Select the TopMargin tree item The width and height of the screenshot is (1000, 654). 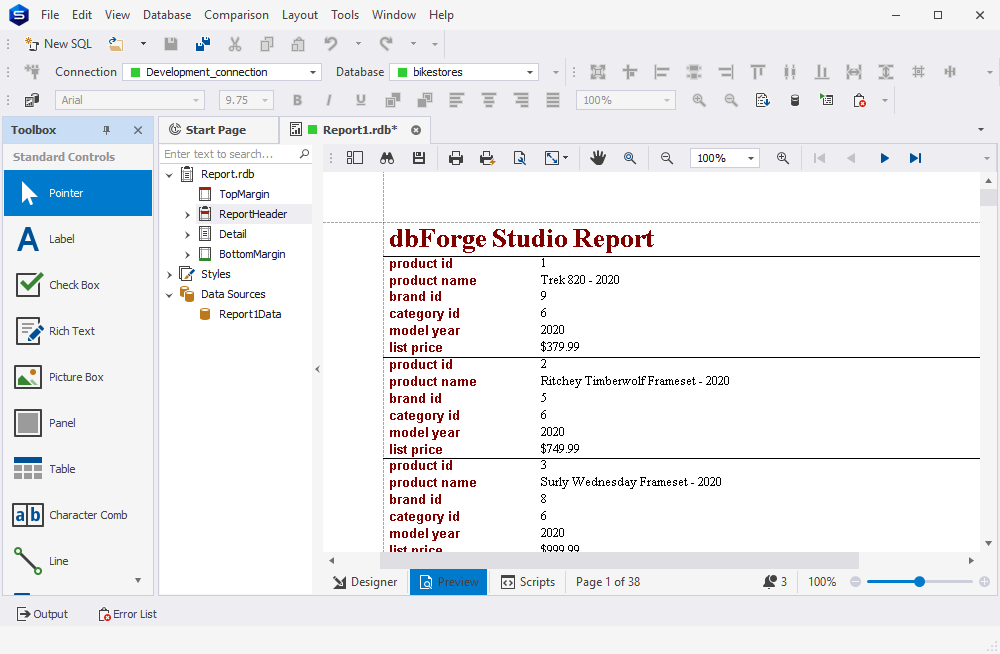click(x=244, y=194)
